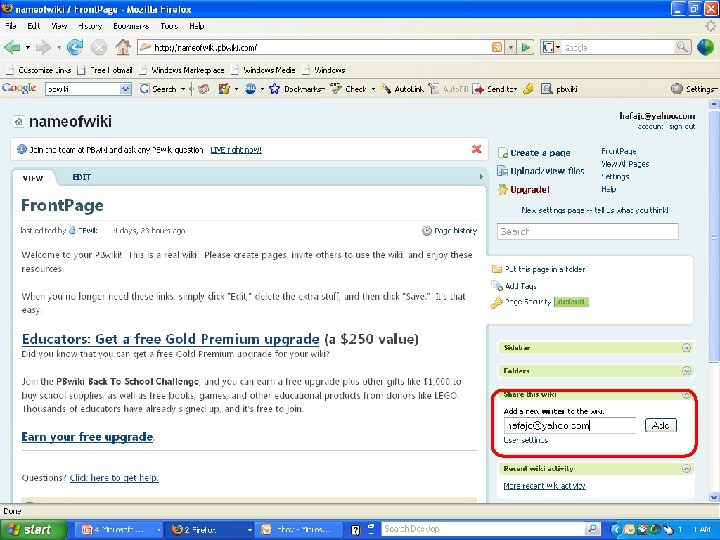
Task: Collapse the Share this wiki panel
Action: [x=686, y=395]
